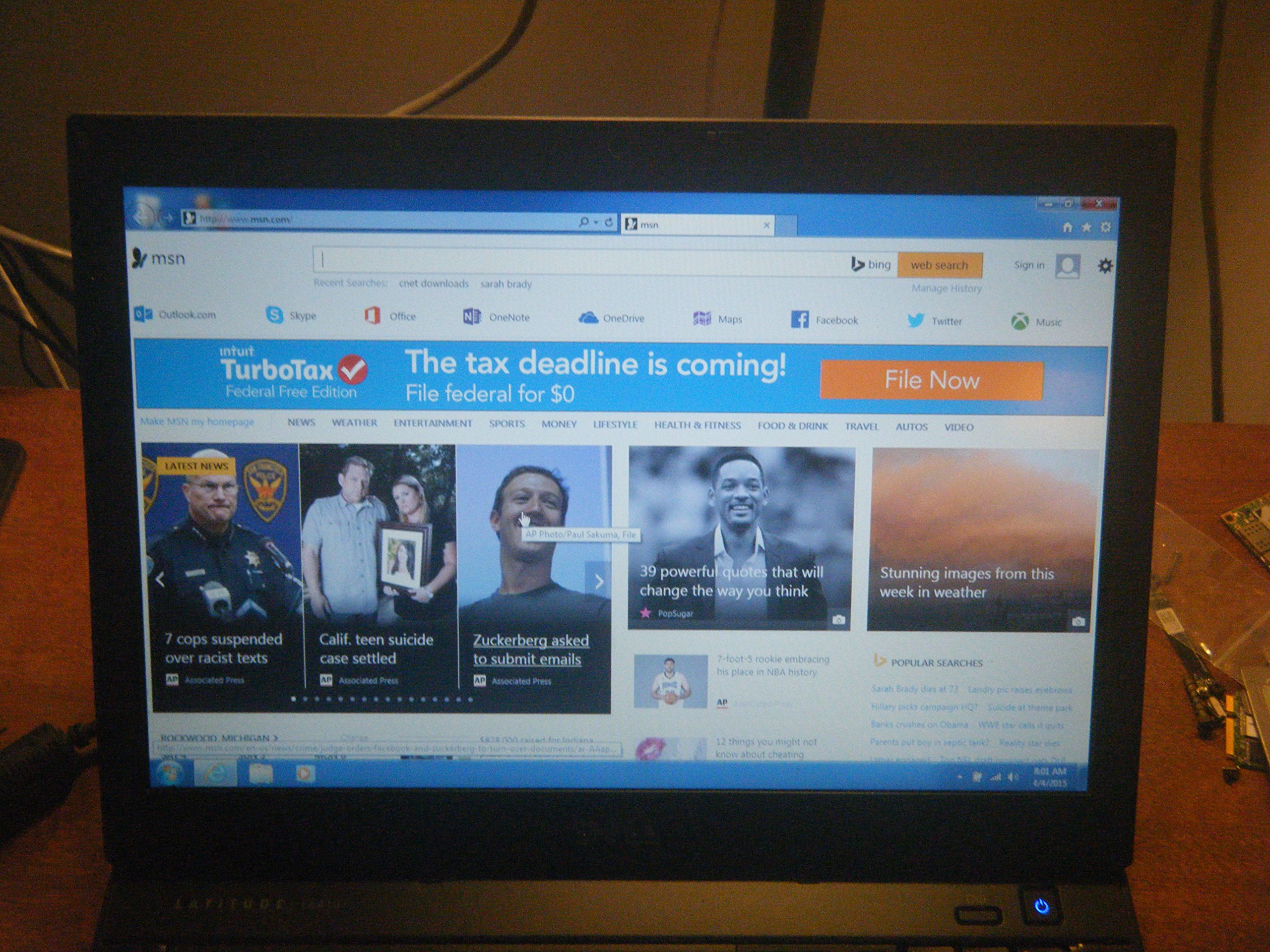Open the SPORTS section
The width and height of the screenshot is (1270, 952).
click(x=507, y=424)
